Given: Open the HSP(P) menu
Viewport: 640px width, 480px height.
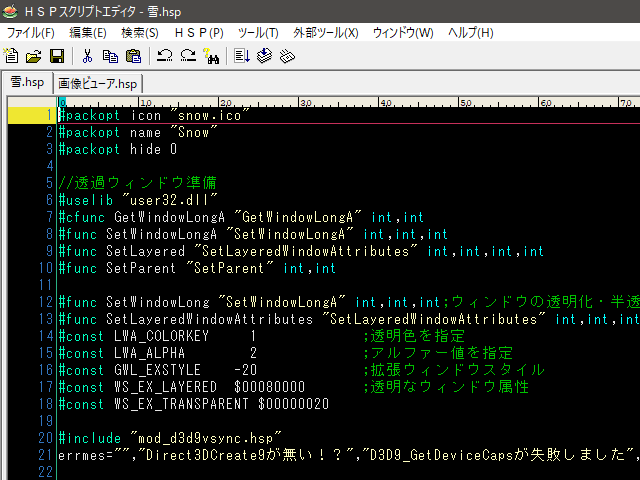Looking at the screenshot, I should pyautogui.click(x=199, y=33).
